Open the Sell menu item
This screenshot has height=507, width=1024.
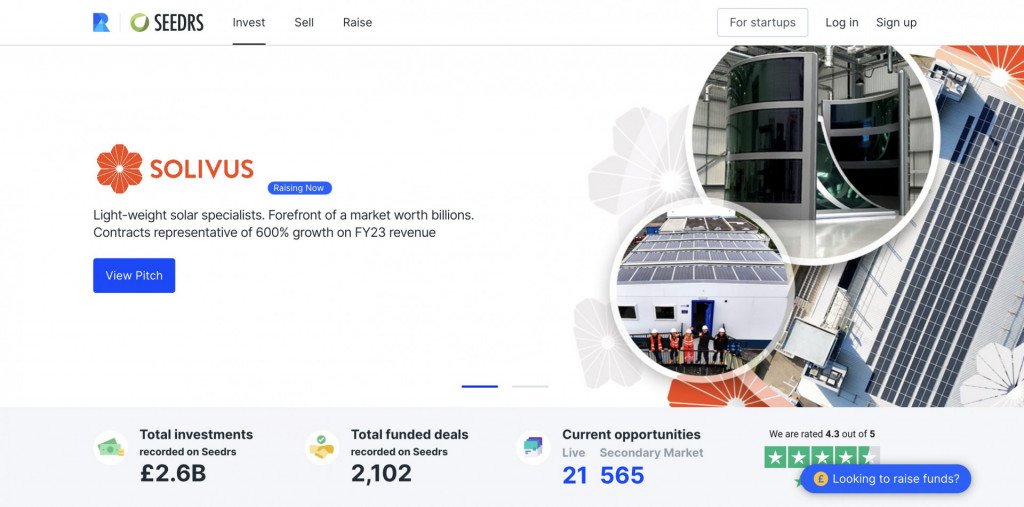(x=304, y=22)
